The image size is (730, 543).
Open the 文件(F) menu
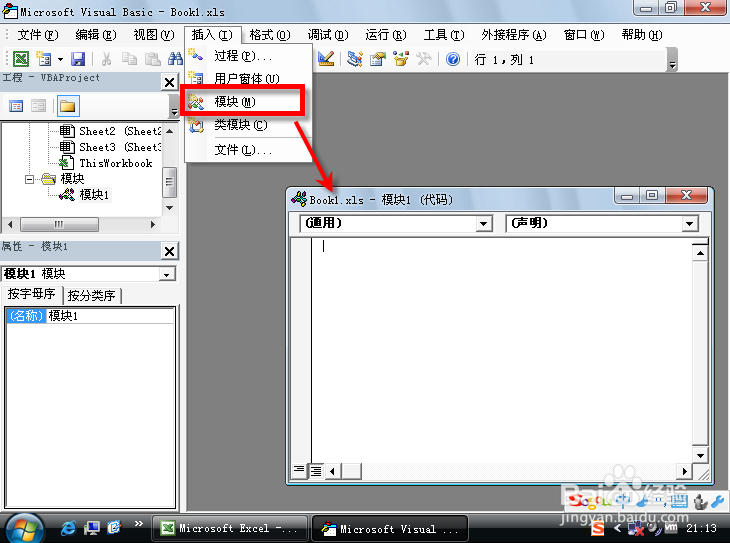point(38,35)
